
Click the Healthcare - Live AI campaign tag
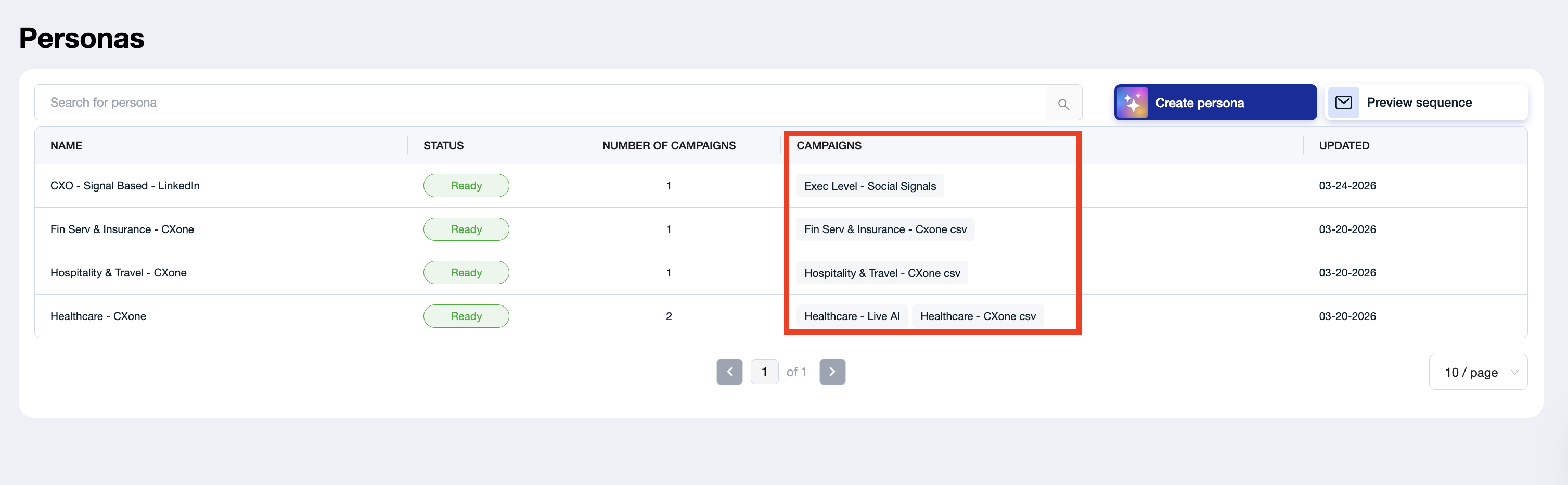(852, 316)
